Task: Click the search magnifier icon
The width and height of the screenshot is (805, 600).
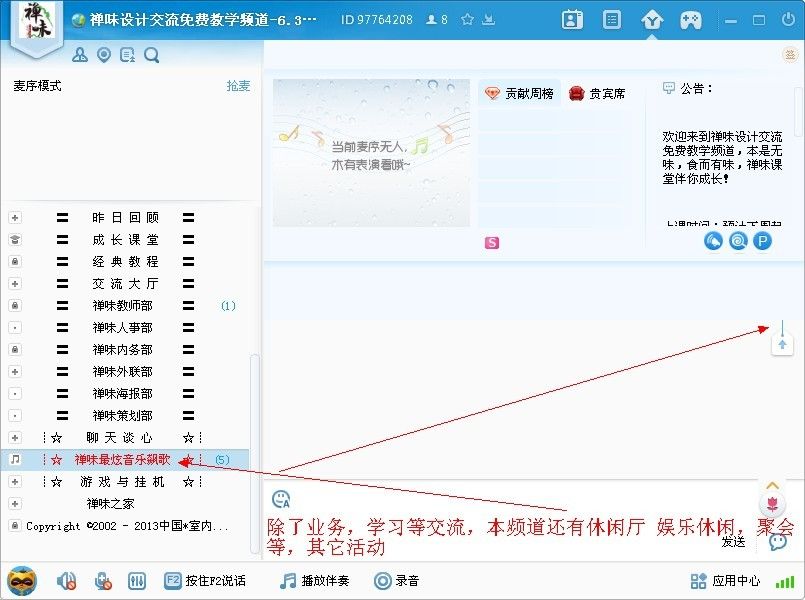Action: pos(151,54)
